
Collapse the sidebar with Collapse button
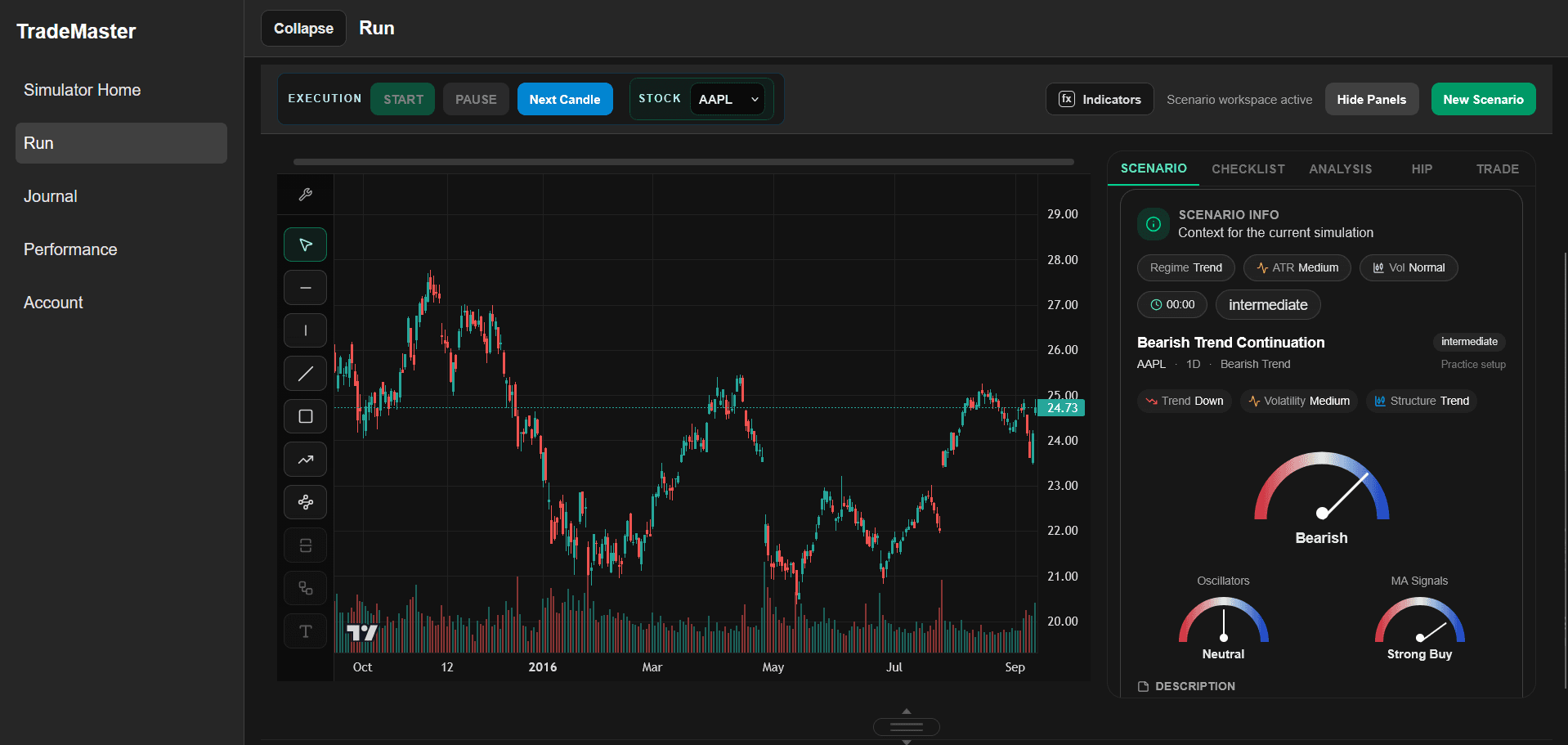coord(303,29)
